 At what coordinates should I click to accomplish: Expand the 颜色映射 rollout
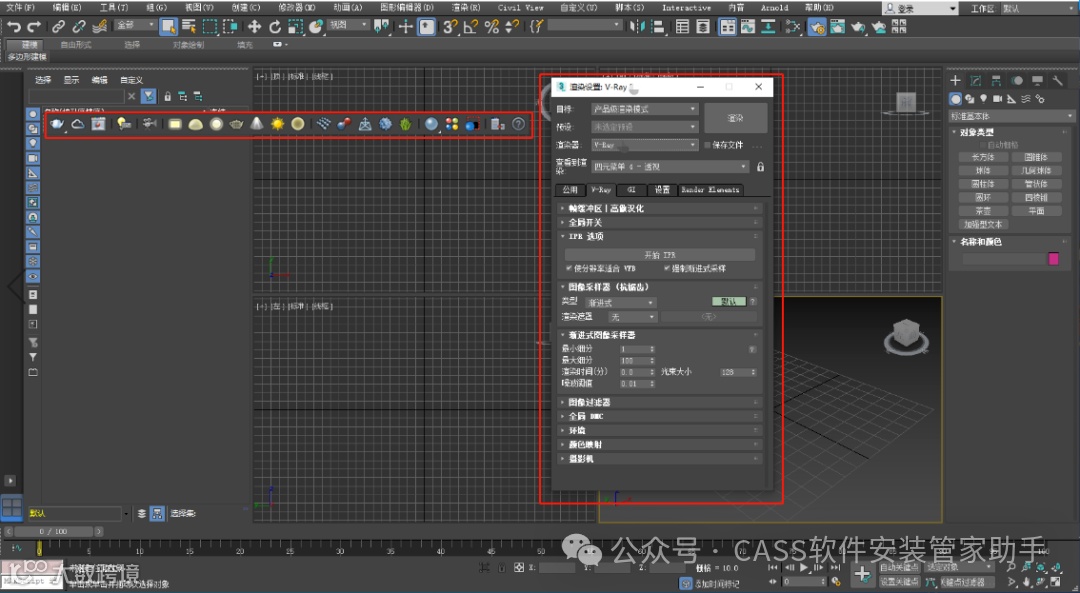[x=660, y=444]
